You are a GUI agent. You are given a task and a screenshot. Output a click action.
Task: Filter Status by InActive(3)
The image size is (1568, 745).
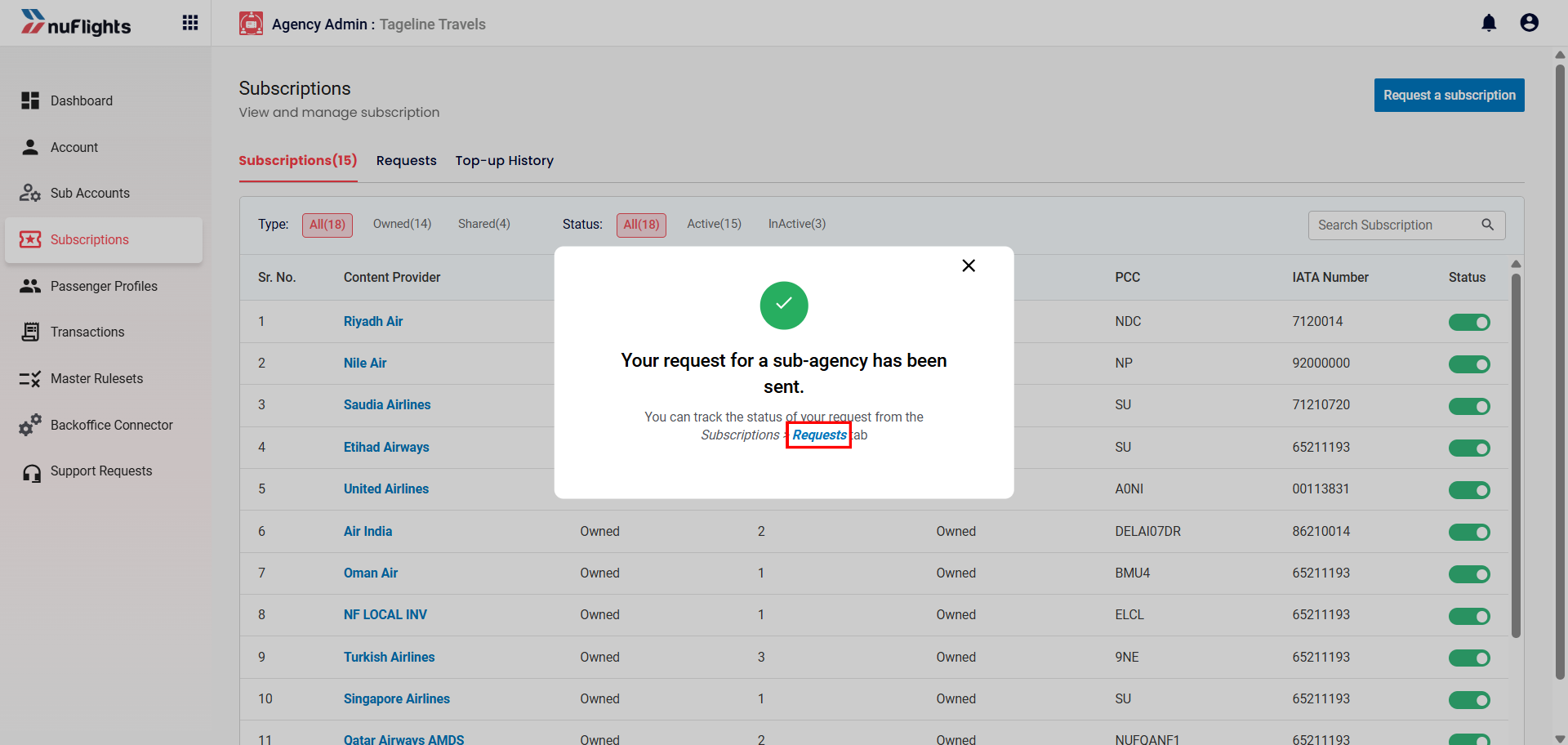coord(797,224)
